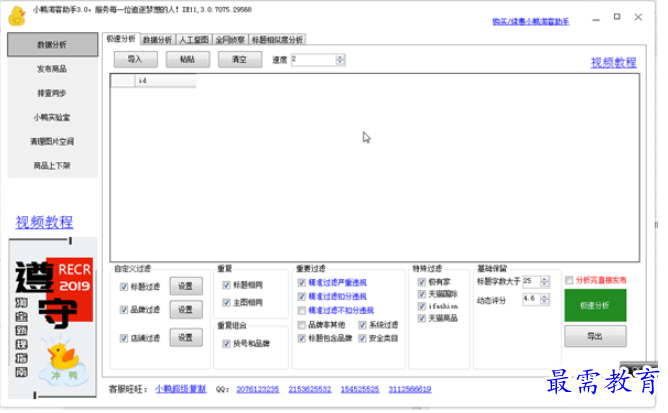Start analysis with the green 极速分析 button
The height and width of the screenshot is (413, 668).
pos(596,306)
